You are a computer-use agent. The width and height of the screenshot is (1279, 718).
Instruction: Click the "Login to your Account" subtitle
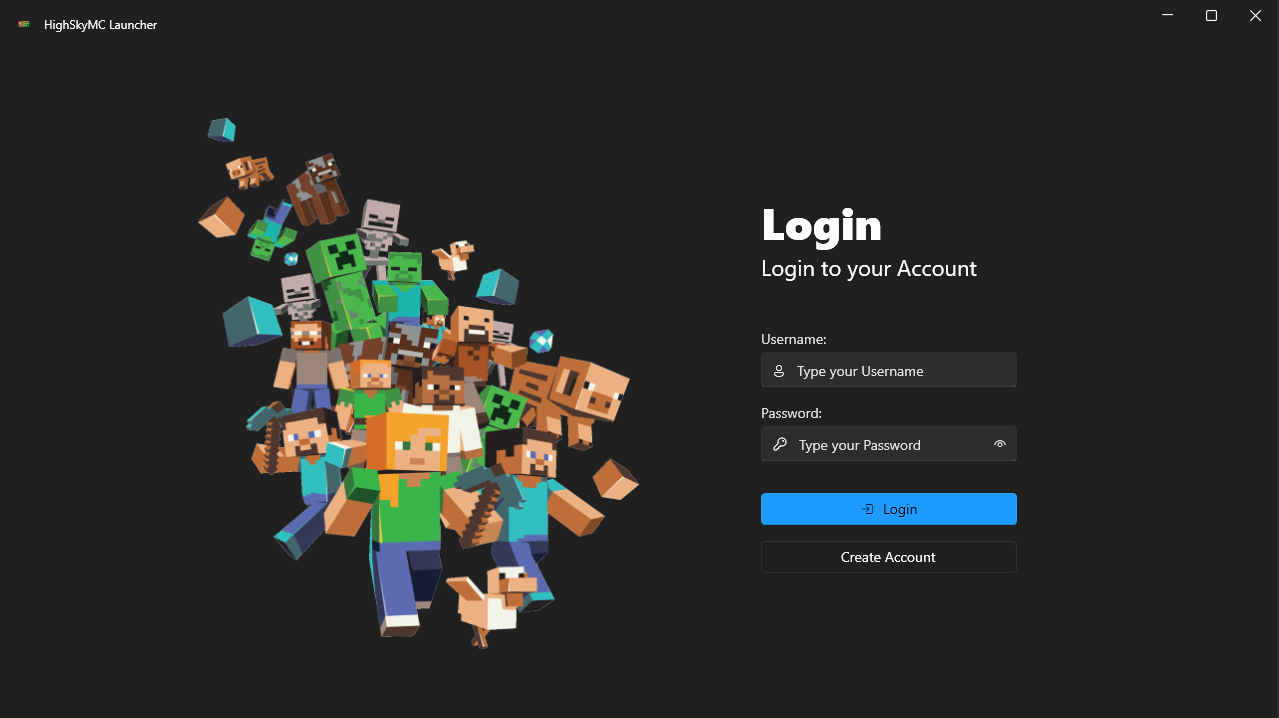pyautogui.click(x=868, y=269)
